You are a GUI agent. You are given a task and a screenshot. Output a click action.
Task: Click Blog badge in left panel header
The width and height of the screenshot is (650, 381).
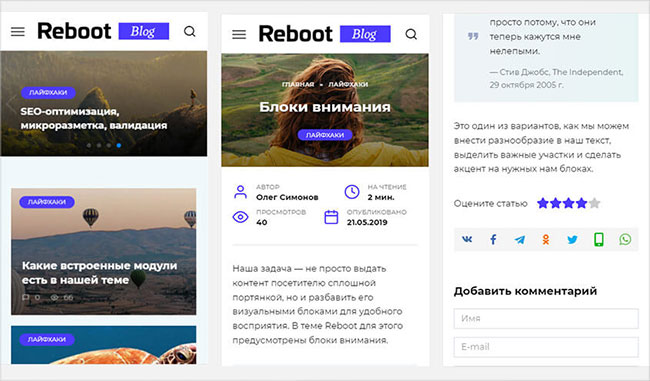[144, 31]
